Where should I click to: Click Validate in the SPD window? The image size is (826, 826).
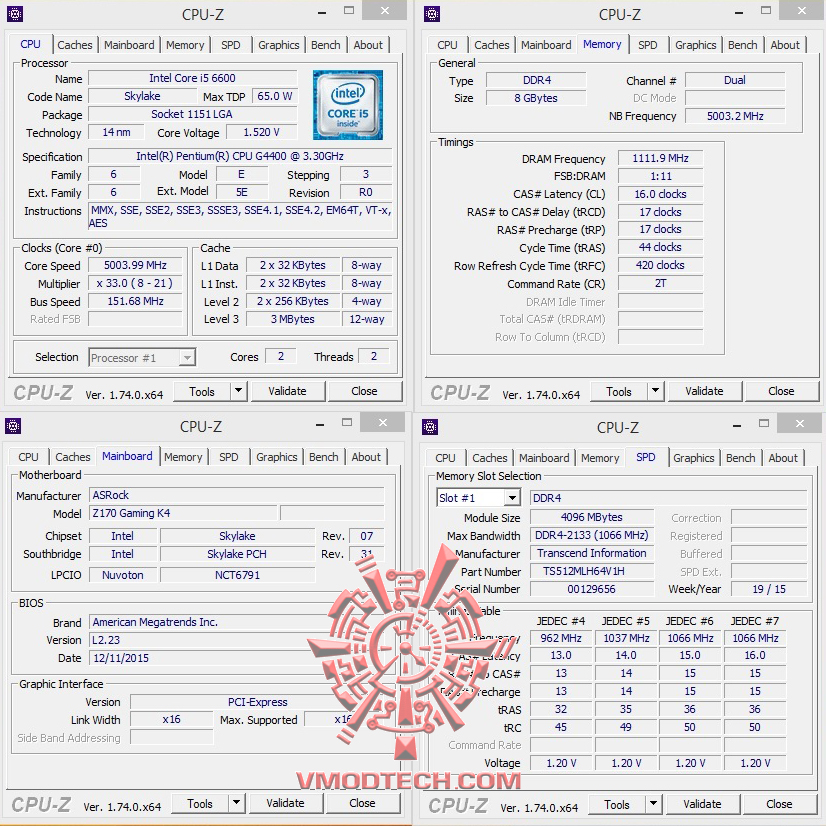point(702,804)
